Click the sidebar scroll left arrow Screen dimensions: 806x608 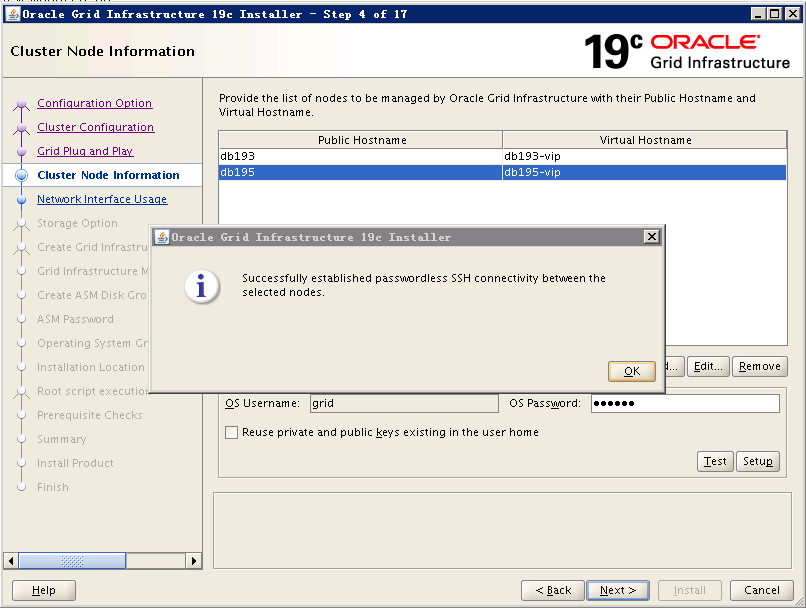coord(11,561)
